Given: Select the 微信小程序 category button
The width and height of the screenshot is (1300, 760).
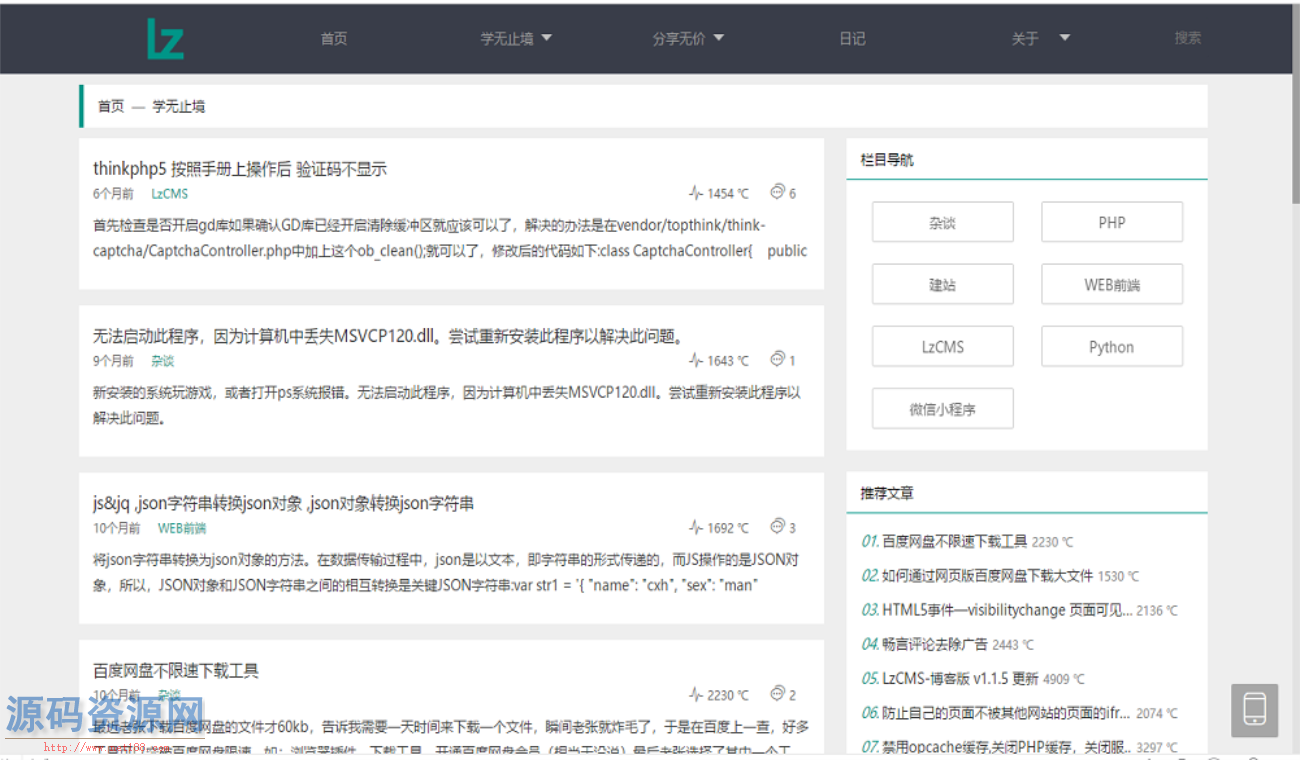Looking at the screenshot, I should click(942, 408).
